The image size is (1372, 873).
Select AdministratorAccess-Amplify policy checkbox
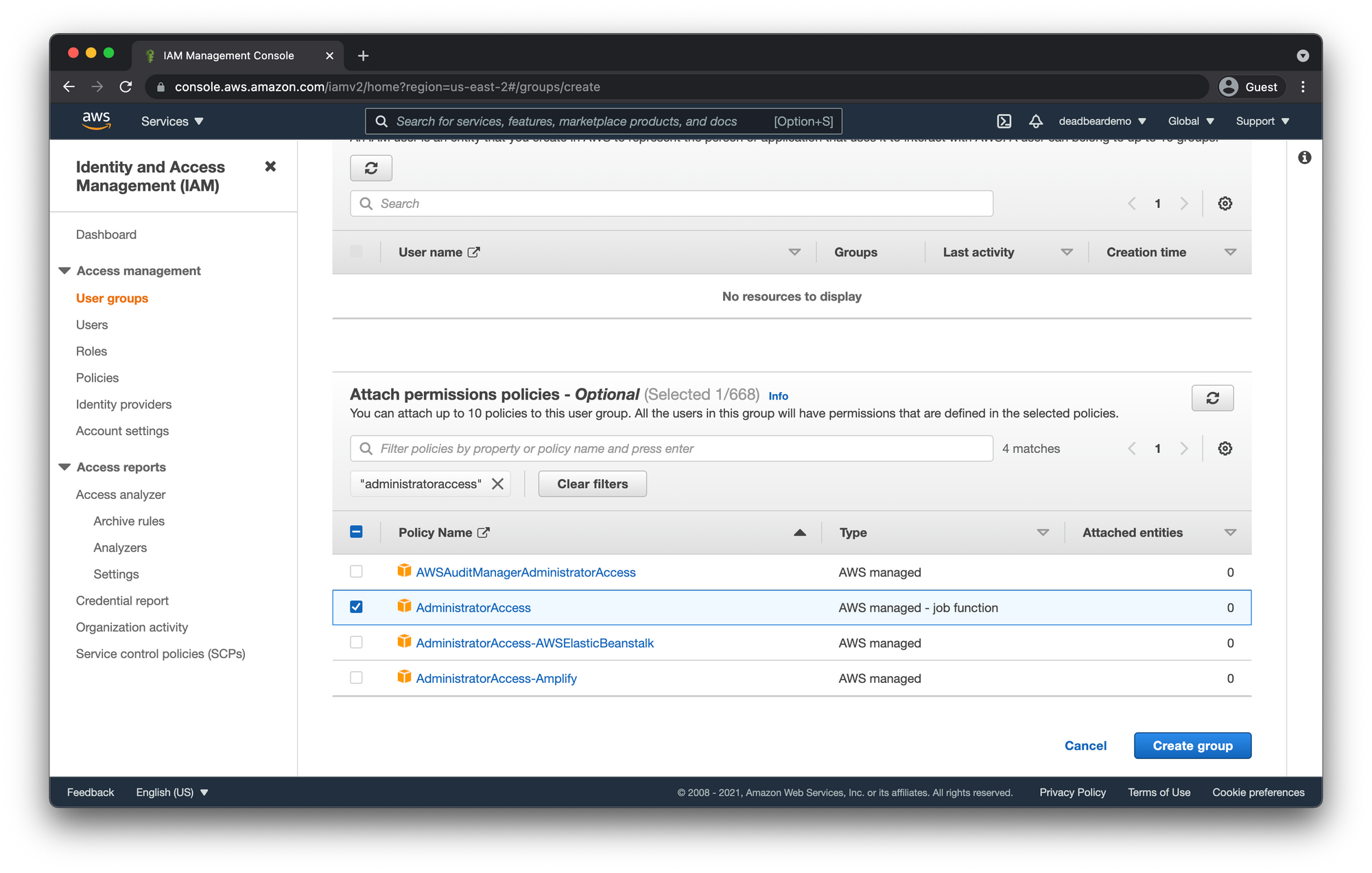(356, 678)
